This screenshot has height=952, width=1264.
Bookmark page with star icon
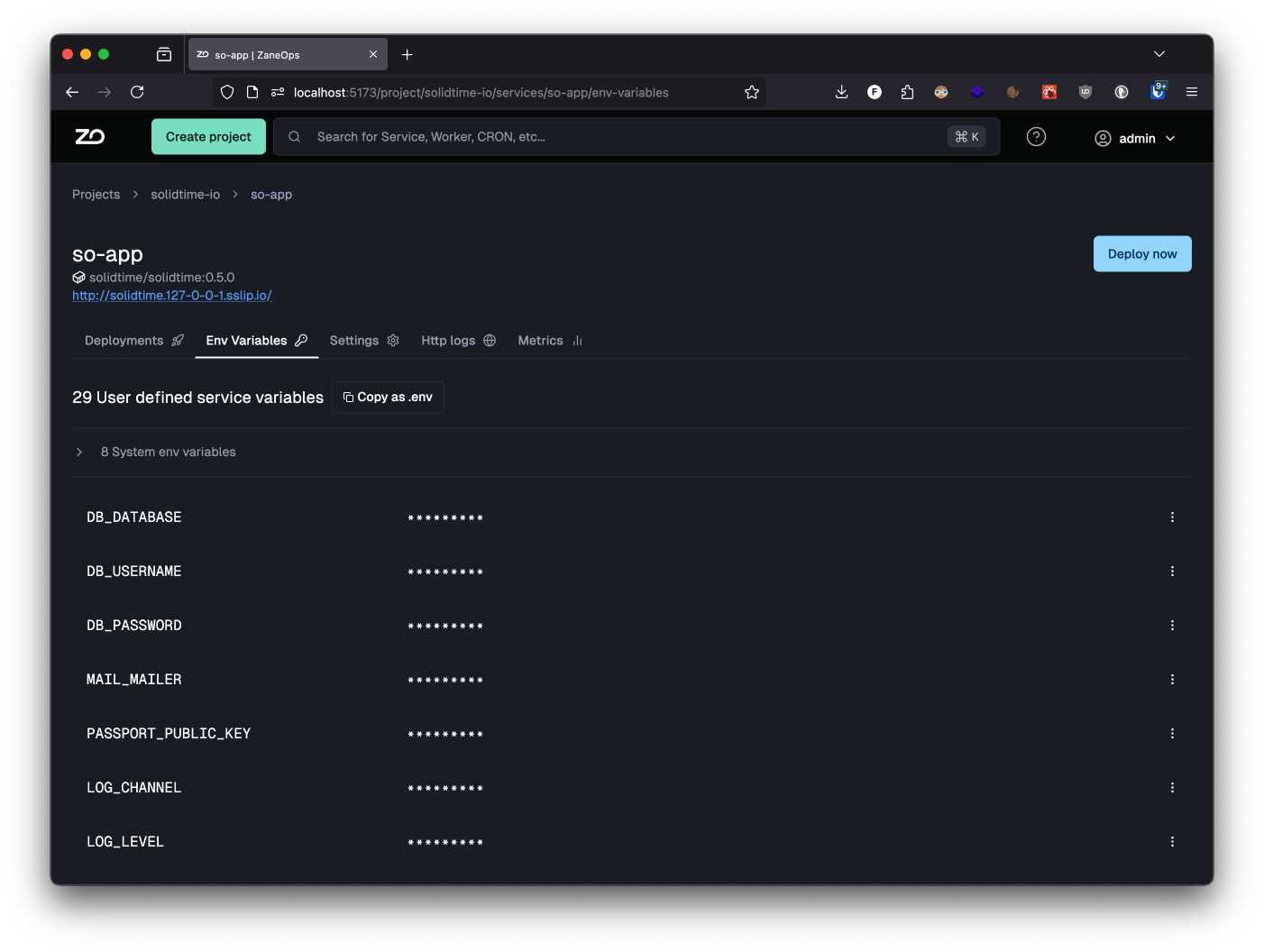[x=752, y=92]
